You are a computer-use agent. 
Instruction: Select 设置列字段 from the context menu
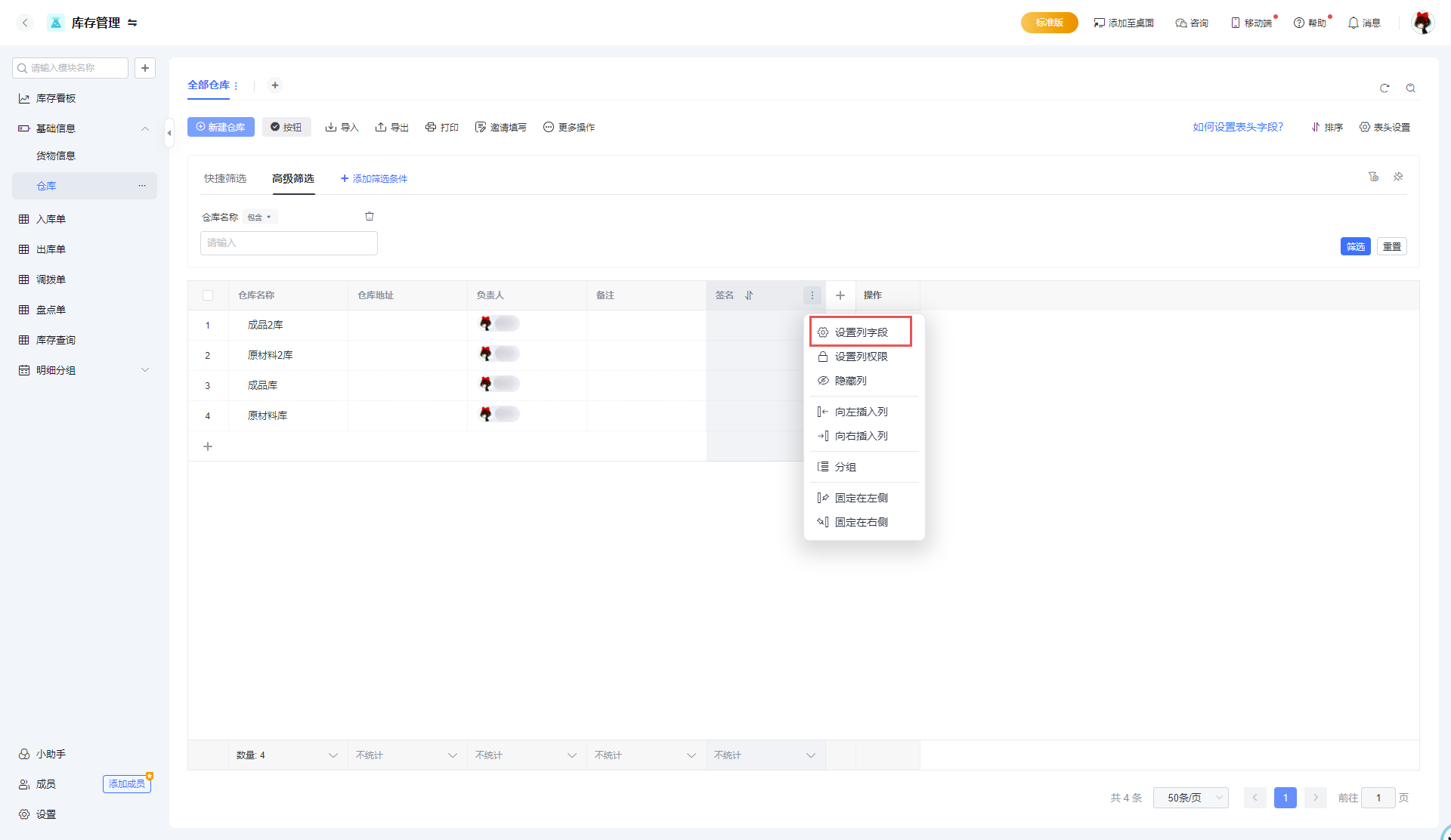tap(861, 332)
